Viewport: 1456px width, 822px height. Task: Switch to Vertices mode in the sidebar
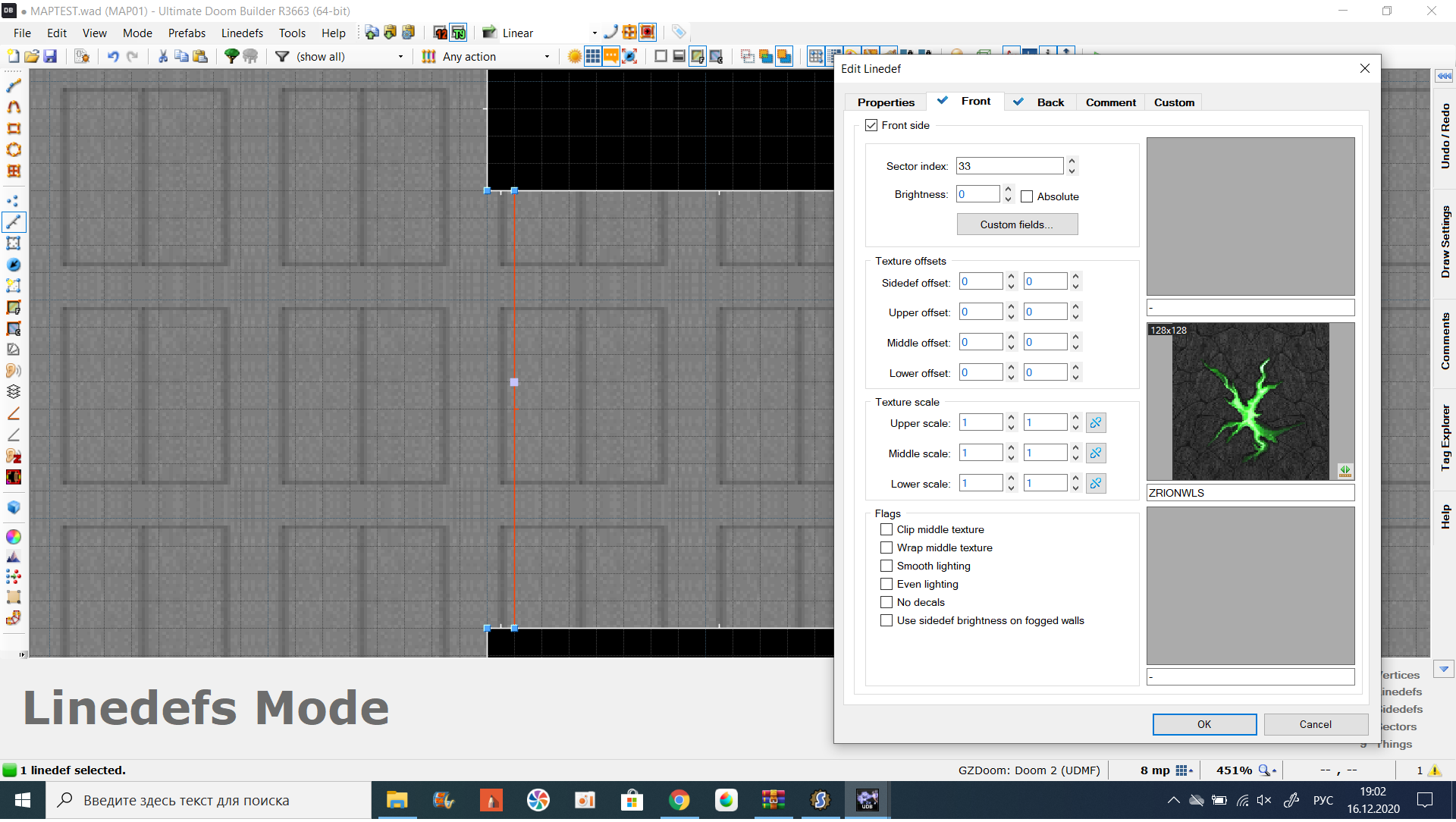[x=14, y=201]
